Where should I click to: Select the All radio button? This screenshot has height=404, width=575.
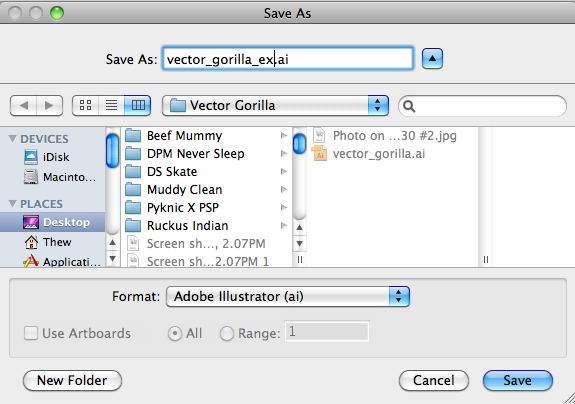coord(175,334)
